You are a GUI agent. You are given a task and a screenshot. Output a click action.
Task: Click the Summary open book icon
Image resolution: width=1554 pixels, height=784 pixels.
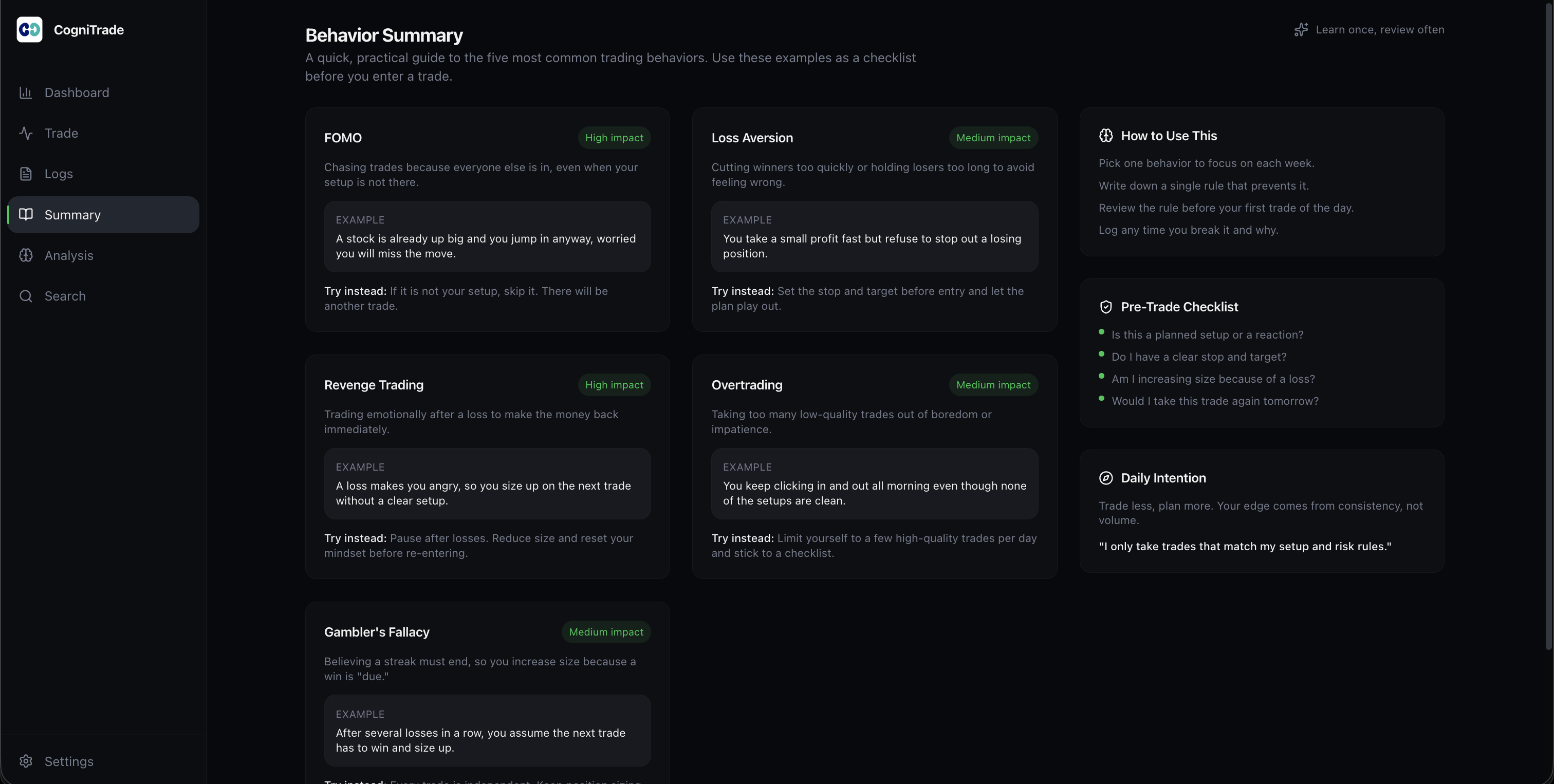tap(25, 215)
